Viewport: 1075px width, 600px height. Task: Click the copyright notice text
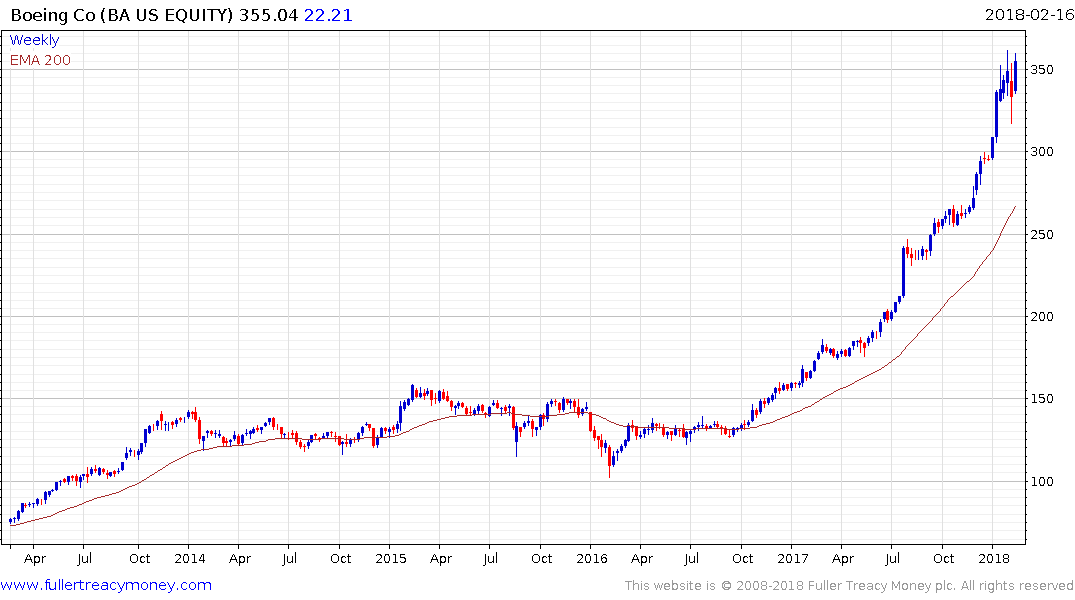click(849, 586)
